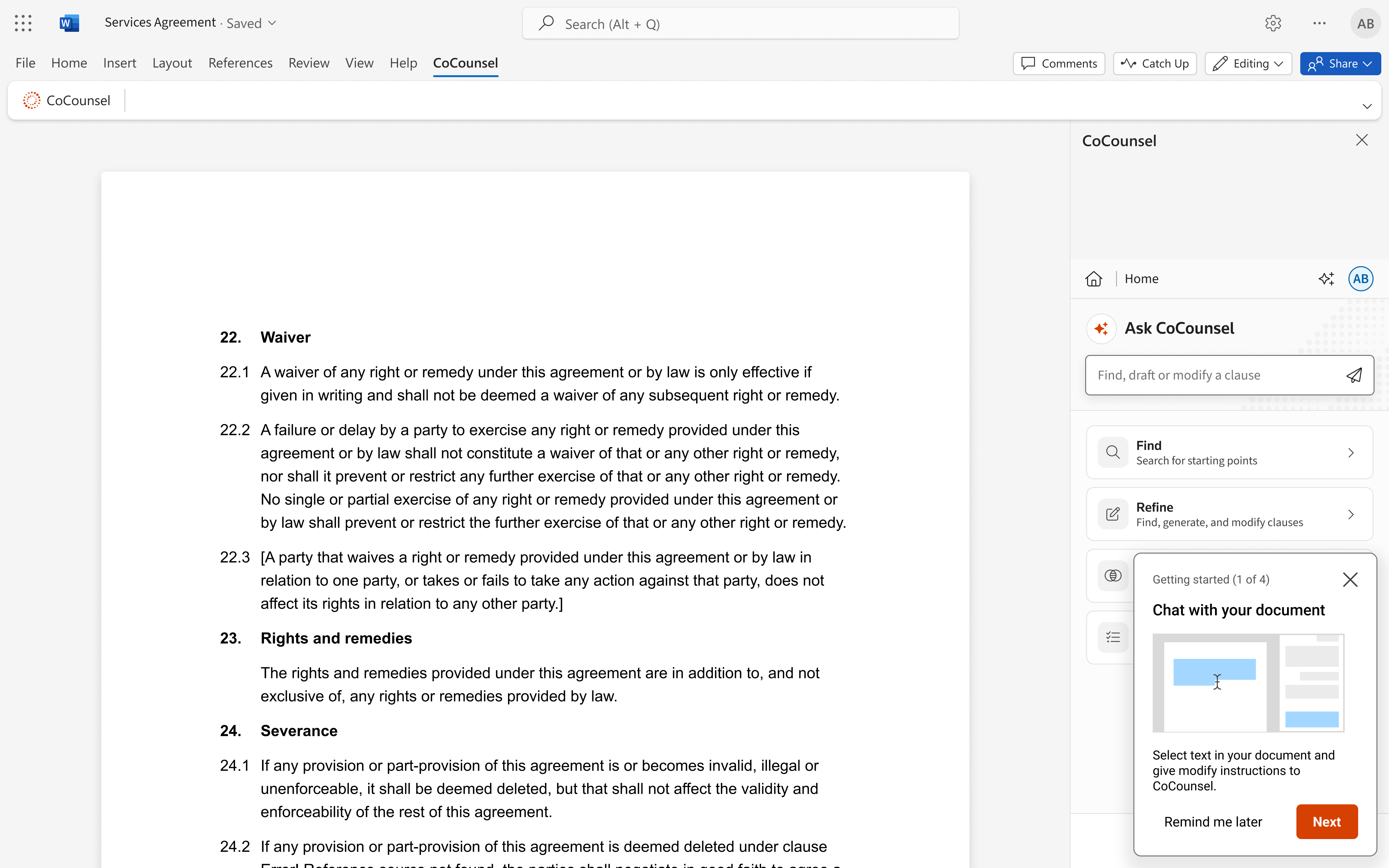
Task: Open the settings gear icon
Action: click(x=1273, y=23)
